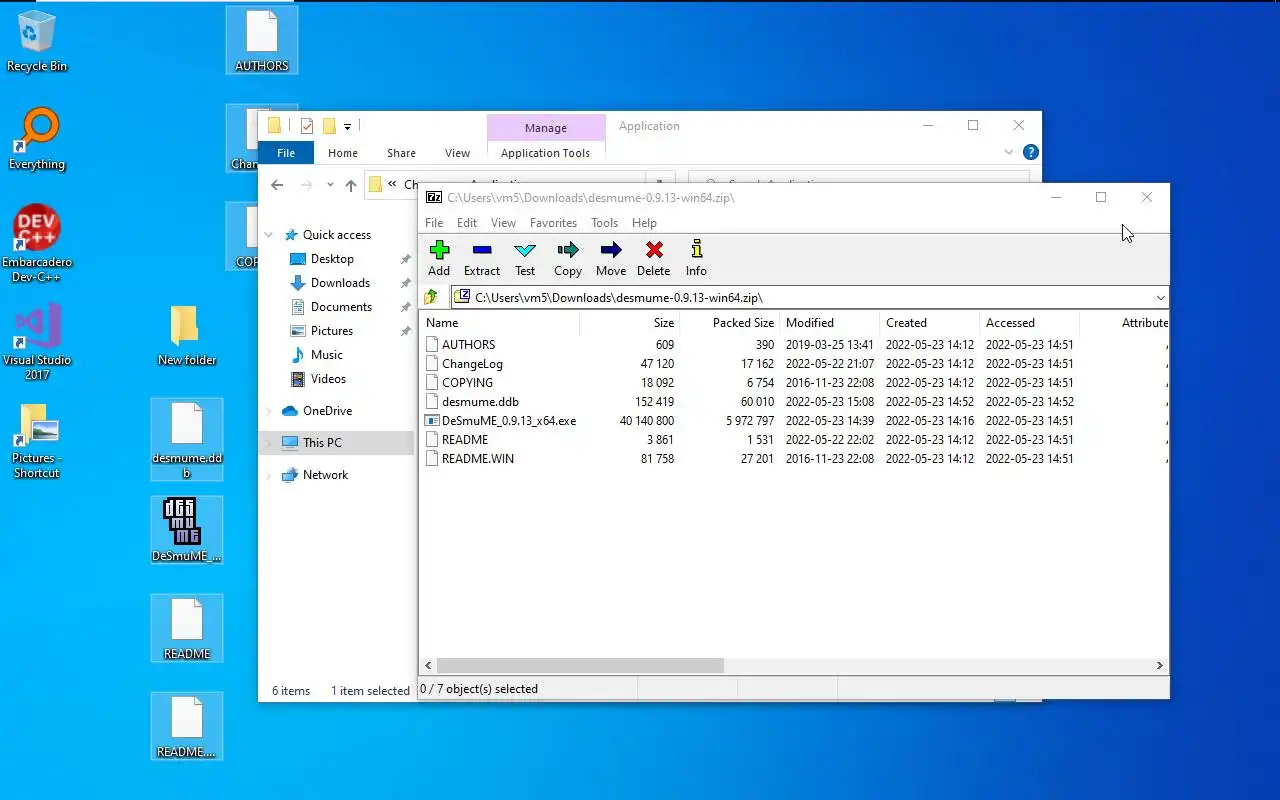This screenshot has width=1280, height=800.
Task: Select the Everything search desktop shortcut
Action: [x=37, y=139]
